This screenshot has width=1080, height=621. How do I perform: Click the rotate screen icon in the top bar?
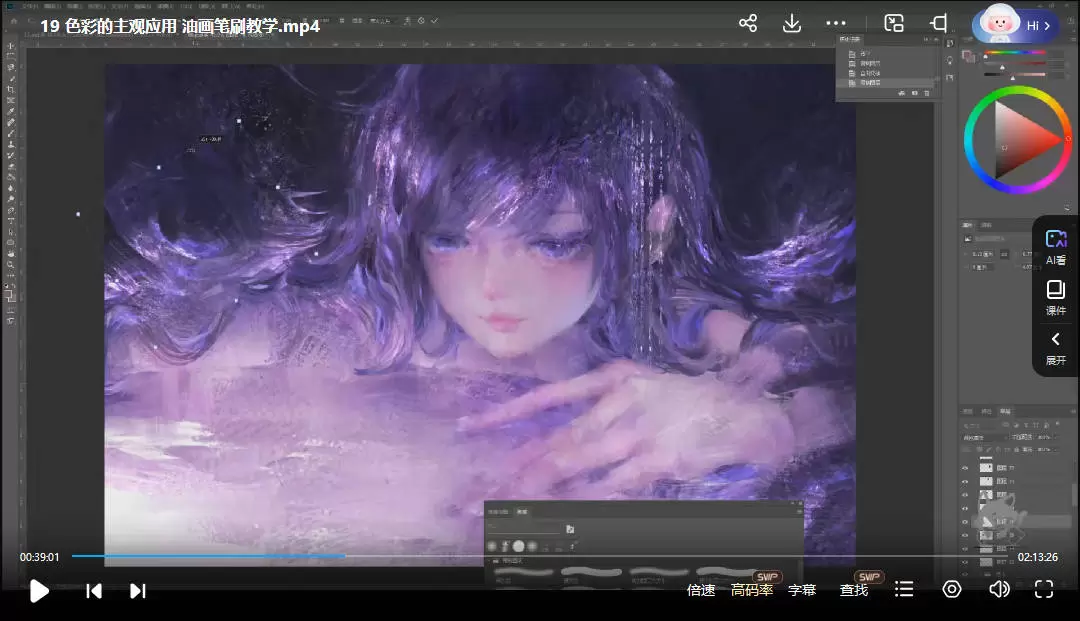tap(939, 23)
